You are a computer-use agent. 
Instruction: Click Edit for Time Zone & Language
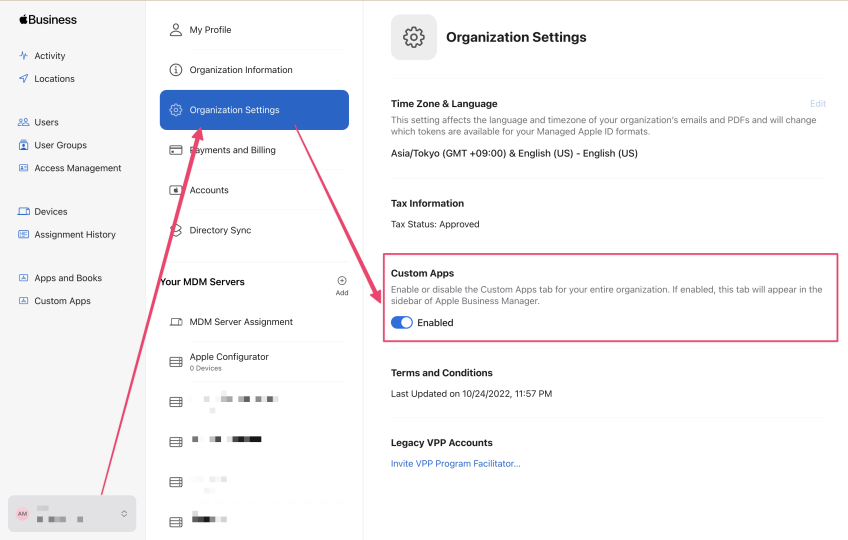click(x=817, y=104)
